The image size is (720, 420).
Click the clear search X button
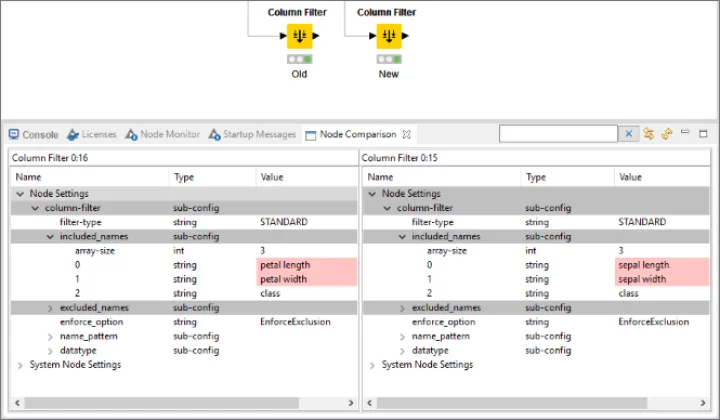point(629,134)
